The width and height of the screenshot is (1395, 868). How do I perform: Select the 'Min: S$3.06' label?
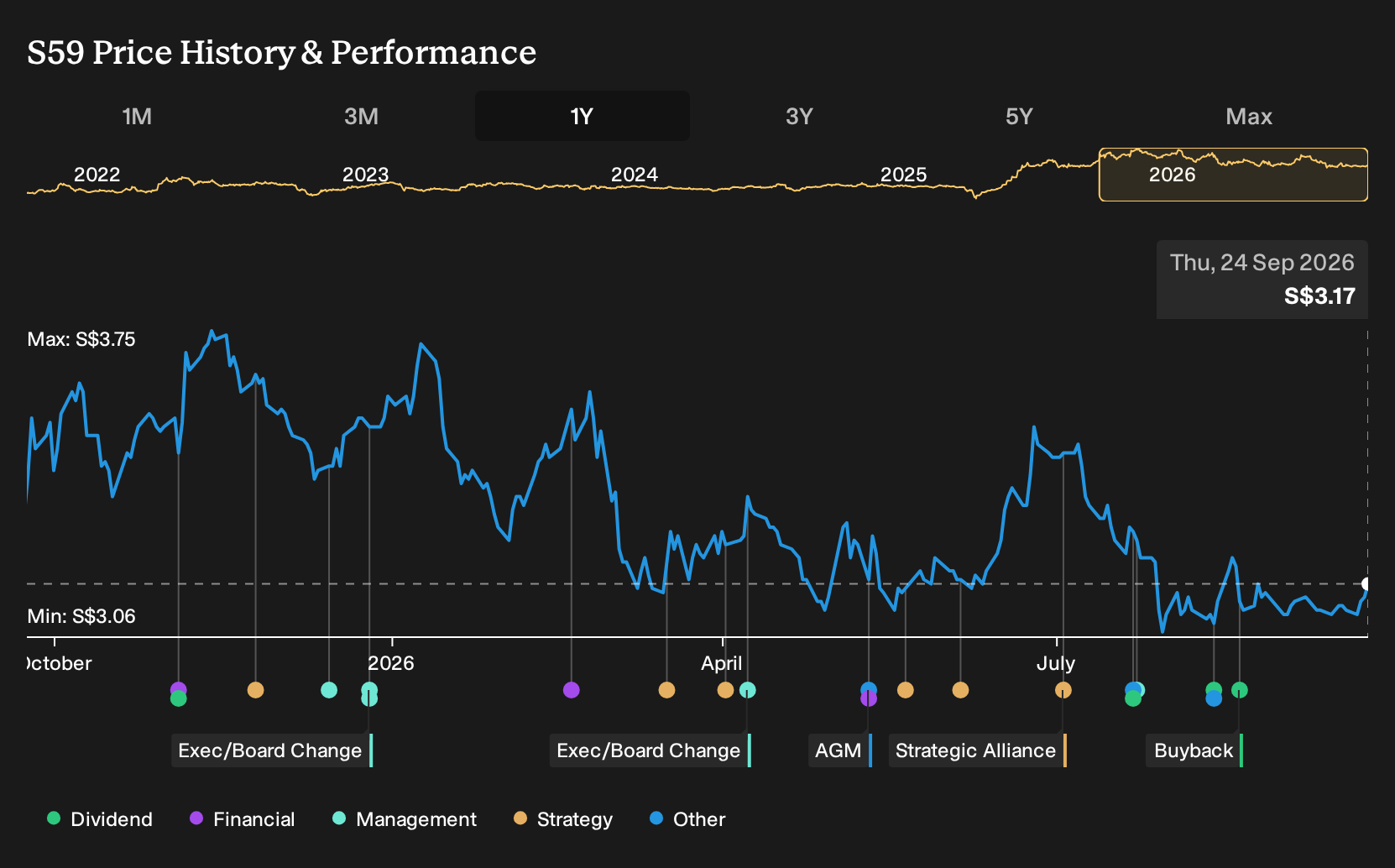pyautogui.click(x=81, y=616)
